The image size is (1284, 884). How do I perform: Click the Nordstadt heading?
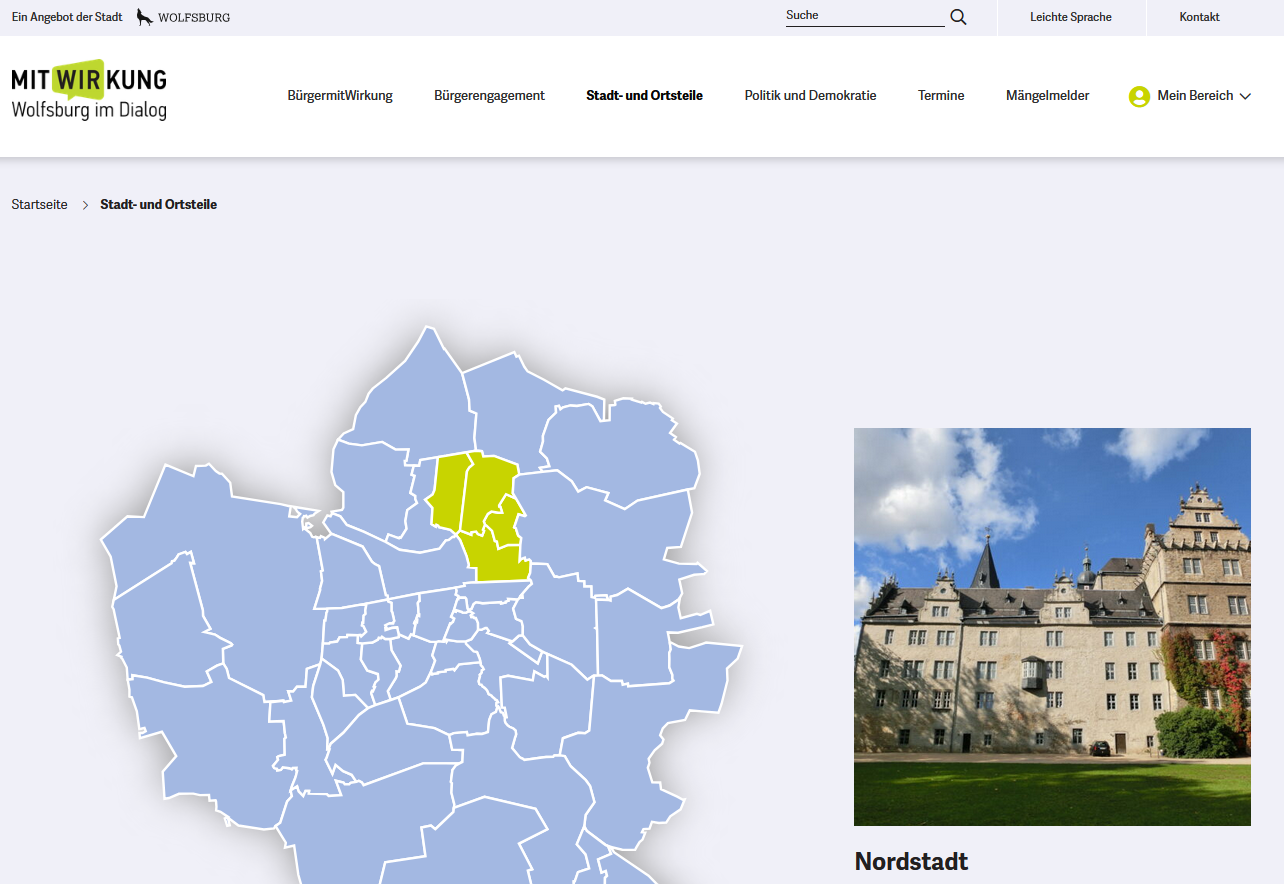[911, 861]
